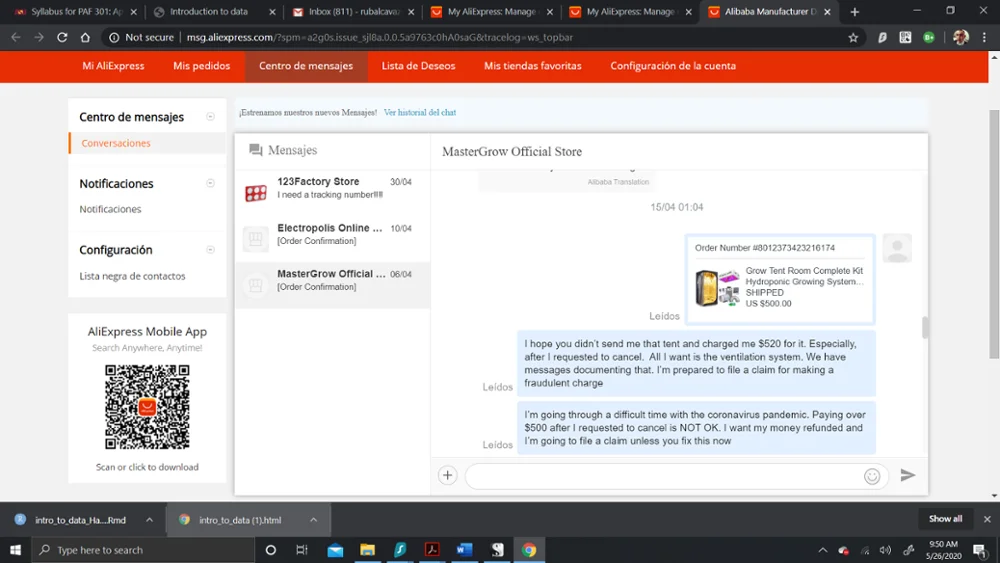This screenshot has height=563, width=1000.
Task: Show hidden system tray icons
Action: pos(823,550)
